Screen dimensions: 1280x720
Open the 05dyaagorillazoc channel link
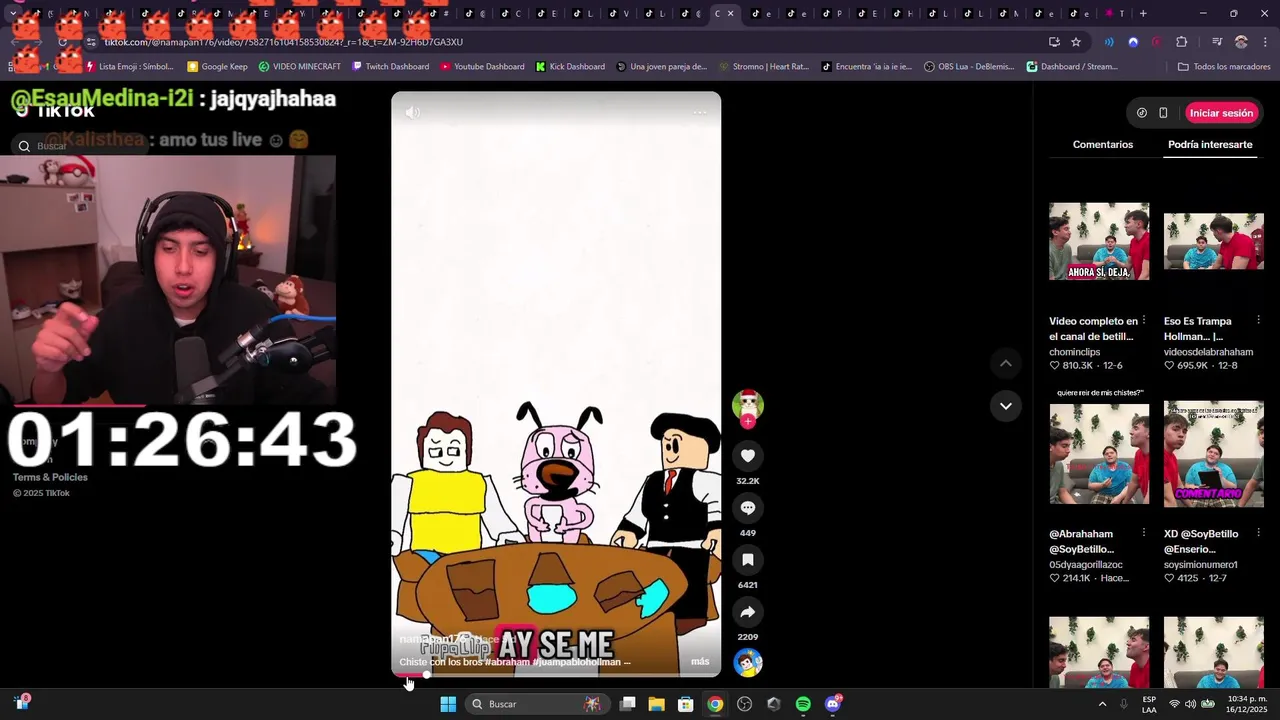pos(1086,565)
